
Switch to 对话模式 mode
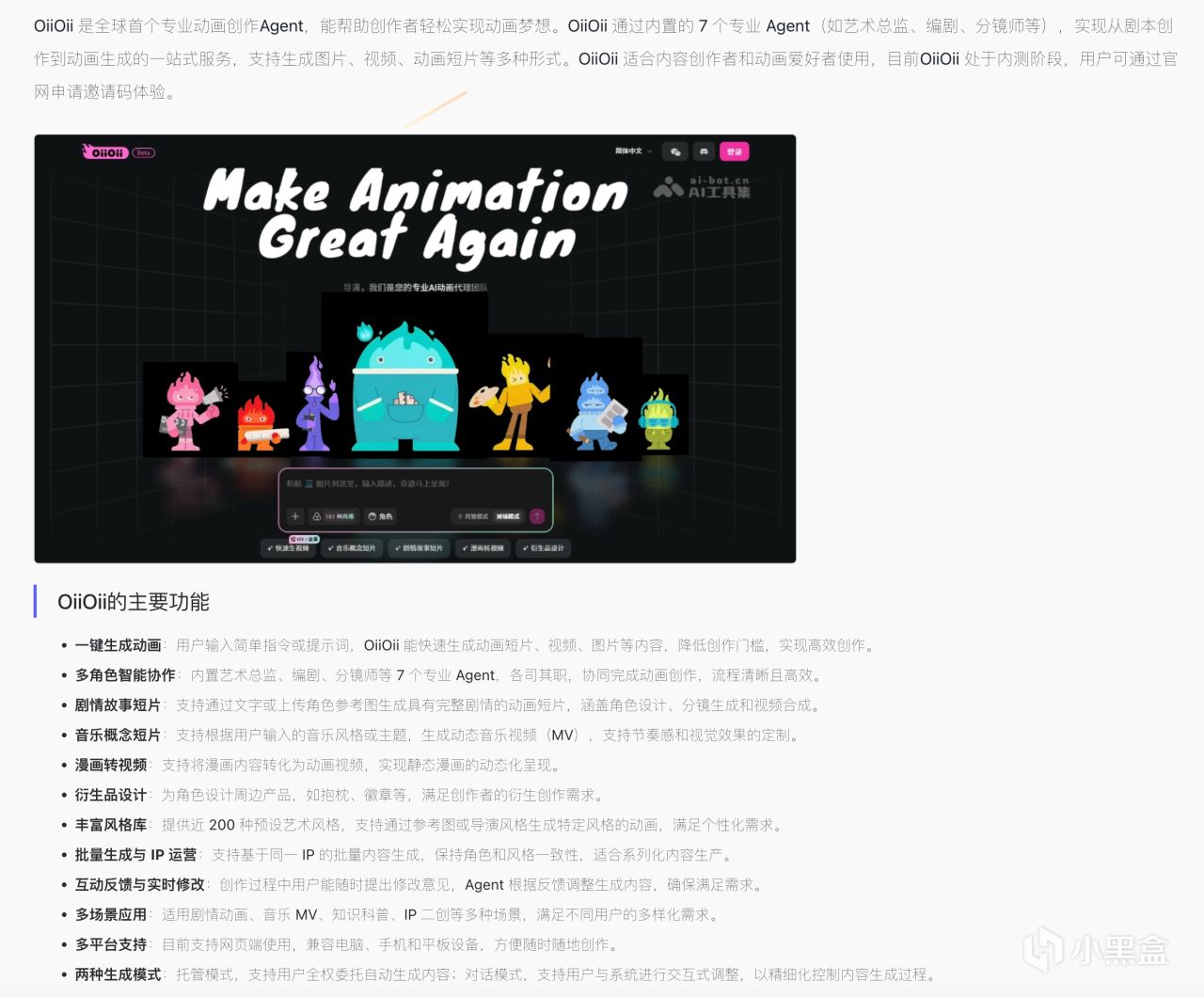click(508, 516)
